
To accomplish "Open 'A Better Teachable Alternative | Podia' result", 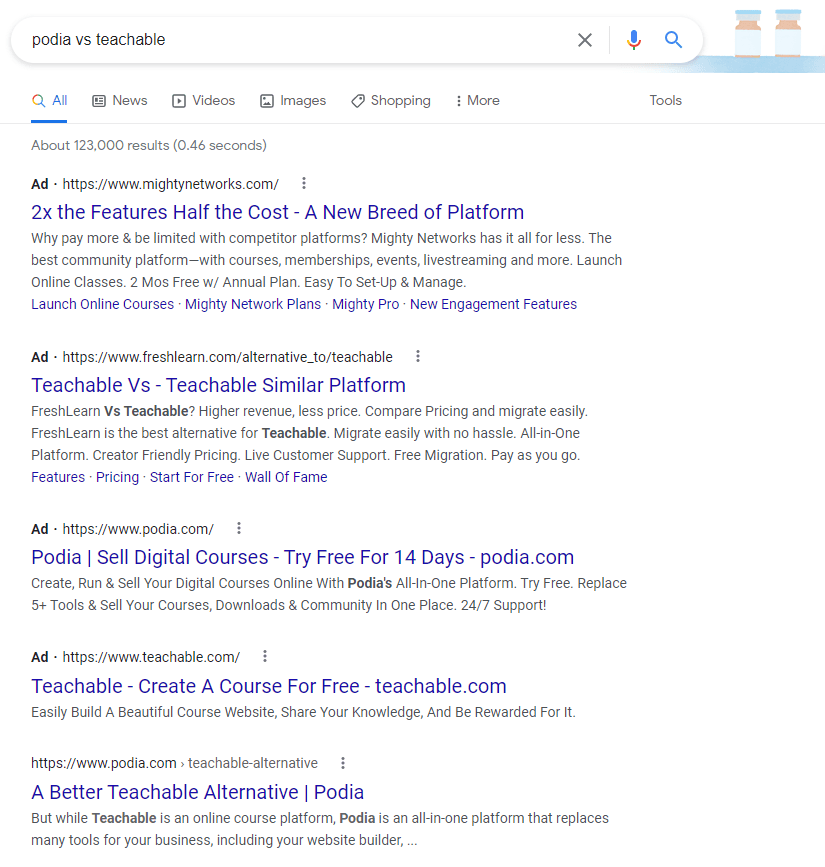I will coord(197,792).
